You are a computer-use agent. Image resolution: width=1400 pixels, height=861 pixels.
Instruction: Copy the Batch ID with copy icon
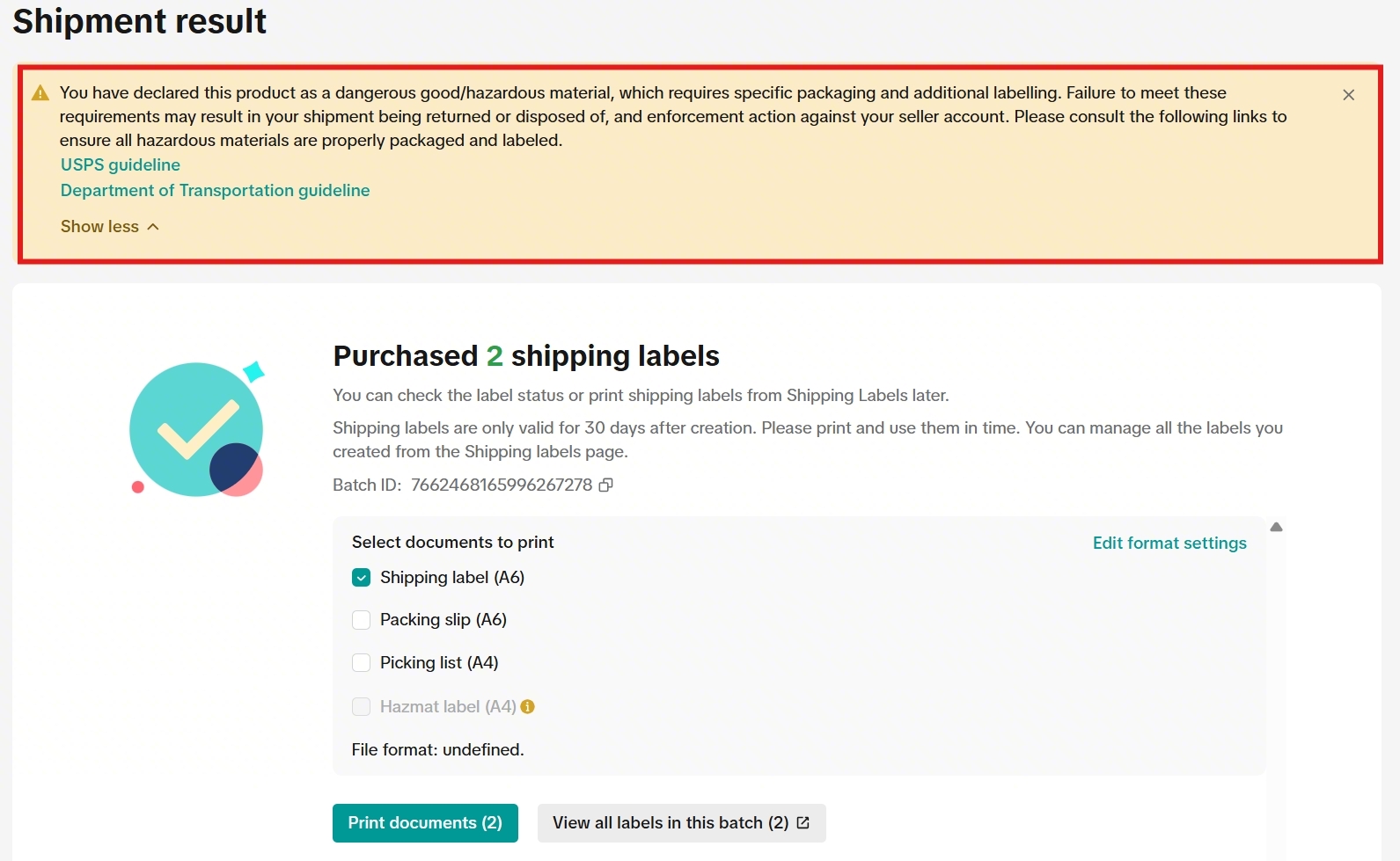point(605,485)
